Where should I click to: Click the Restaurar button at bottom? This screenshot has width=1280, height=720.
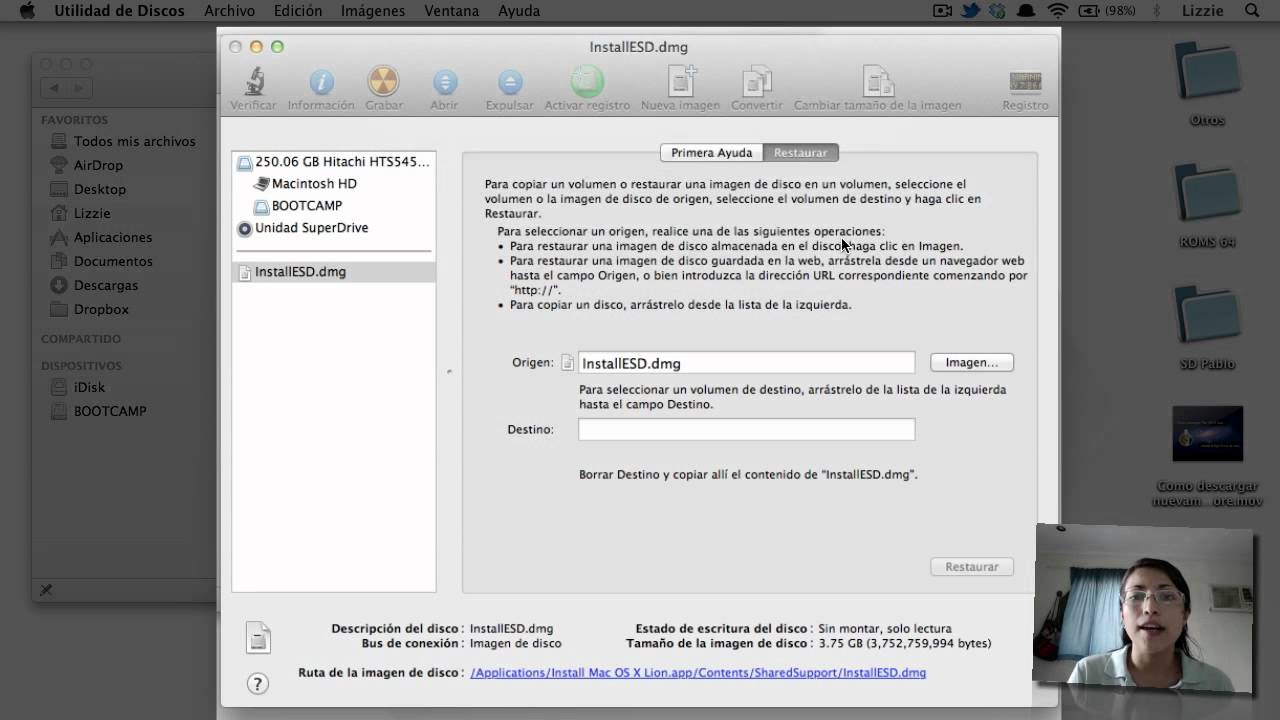tap(972, 566)
